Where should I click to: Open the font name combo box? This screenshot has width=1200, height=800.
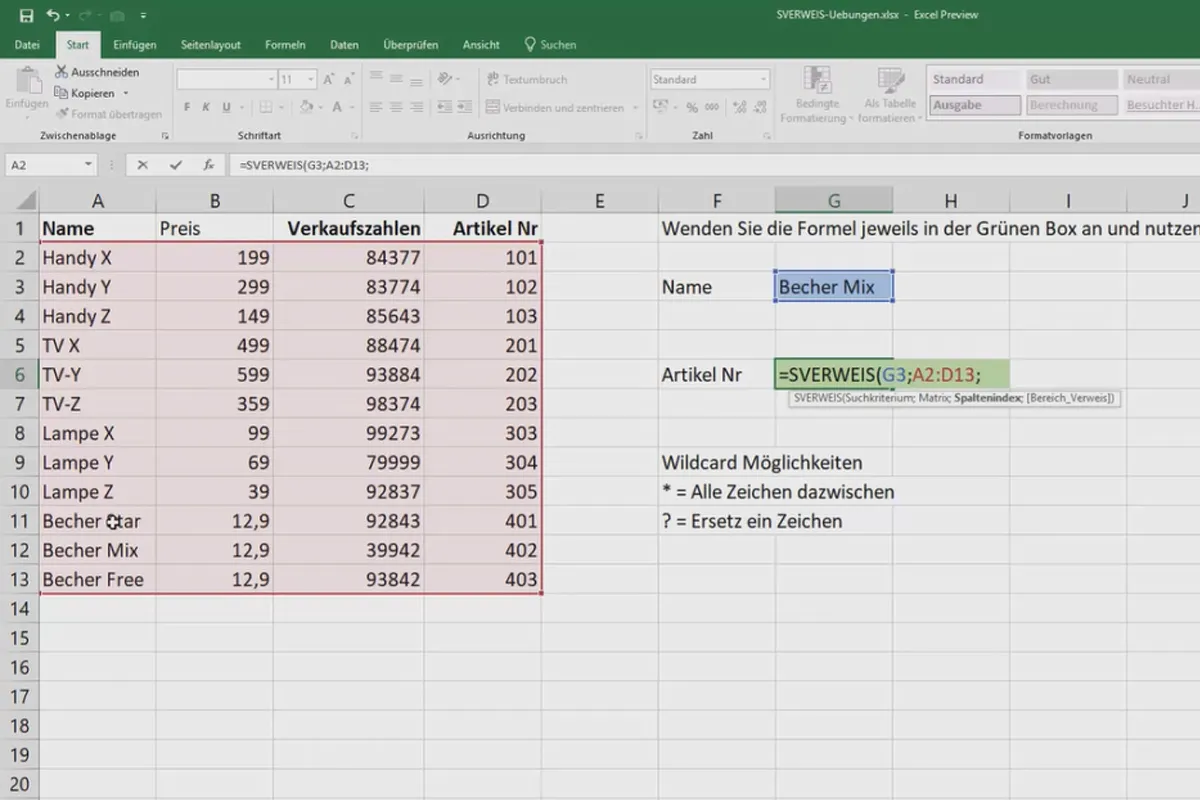click(x=227, y=79)
